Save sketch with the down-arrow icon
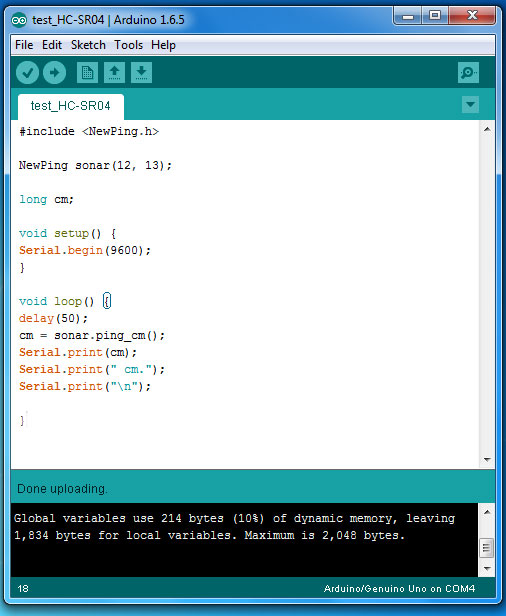The width and height of the screenshot is (506, 616). pyautogui.click(x=141, y=73)
